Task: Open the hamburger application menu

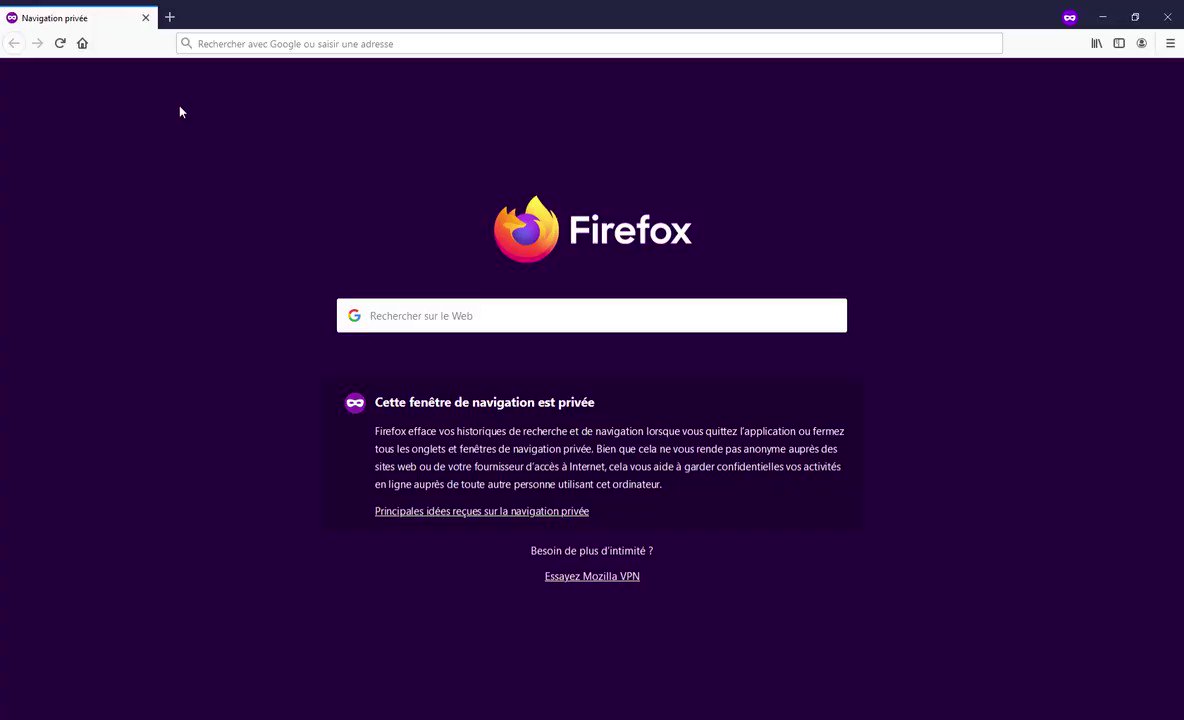Action: [1170, 44]
